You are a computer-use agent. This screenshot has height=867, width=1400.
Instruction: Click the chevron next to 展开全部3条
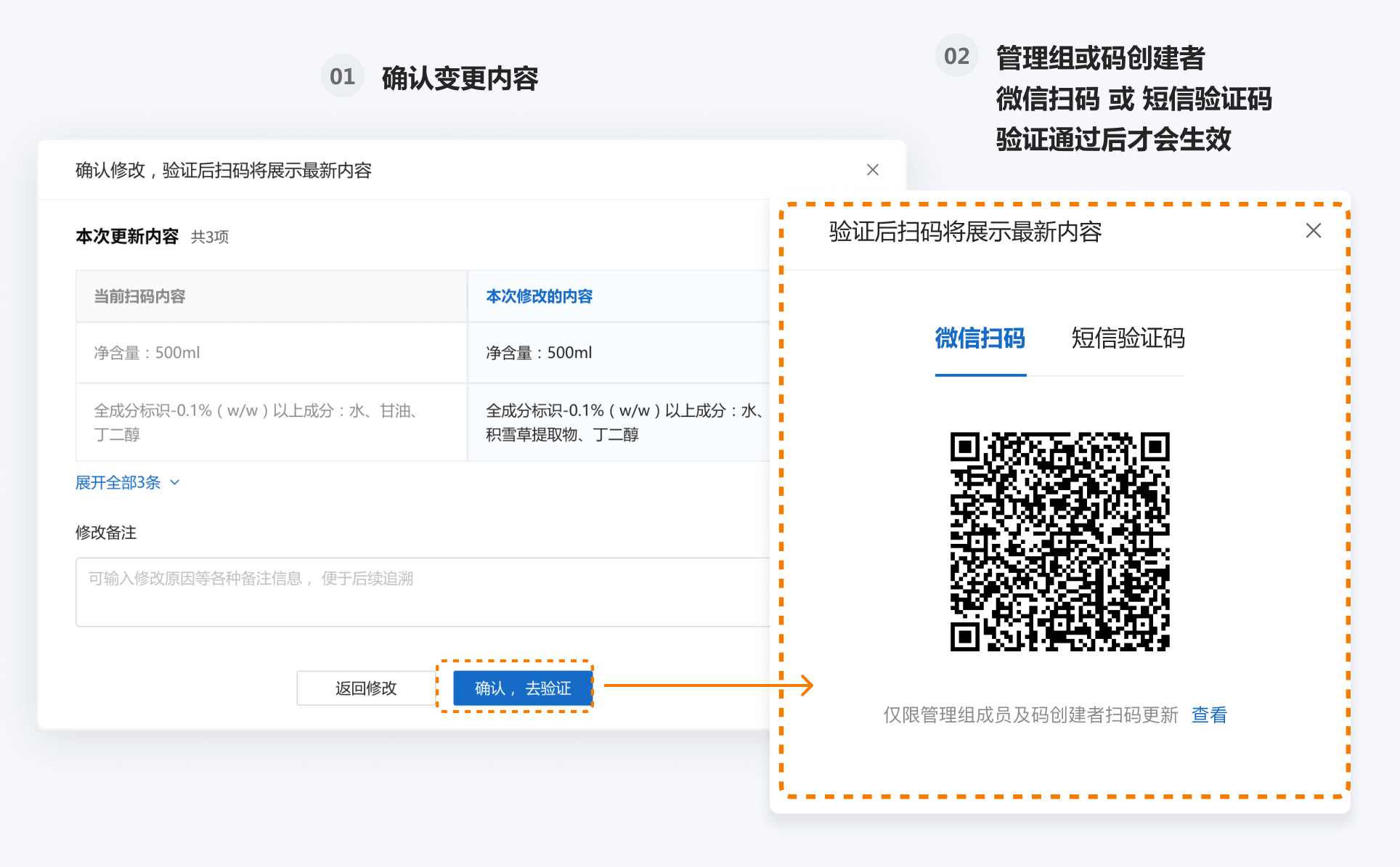[174, 483]
